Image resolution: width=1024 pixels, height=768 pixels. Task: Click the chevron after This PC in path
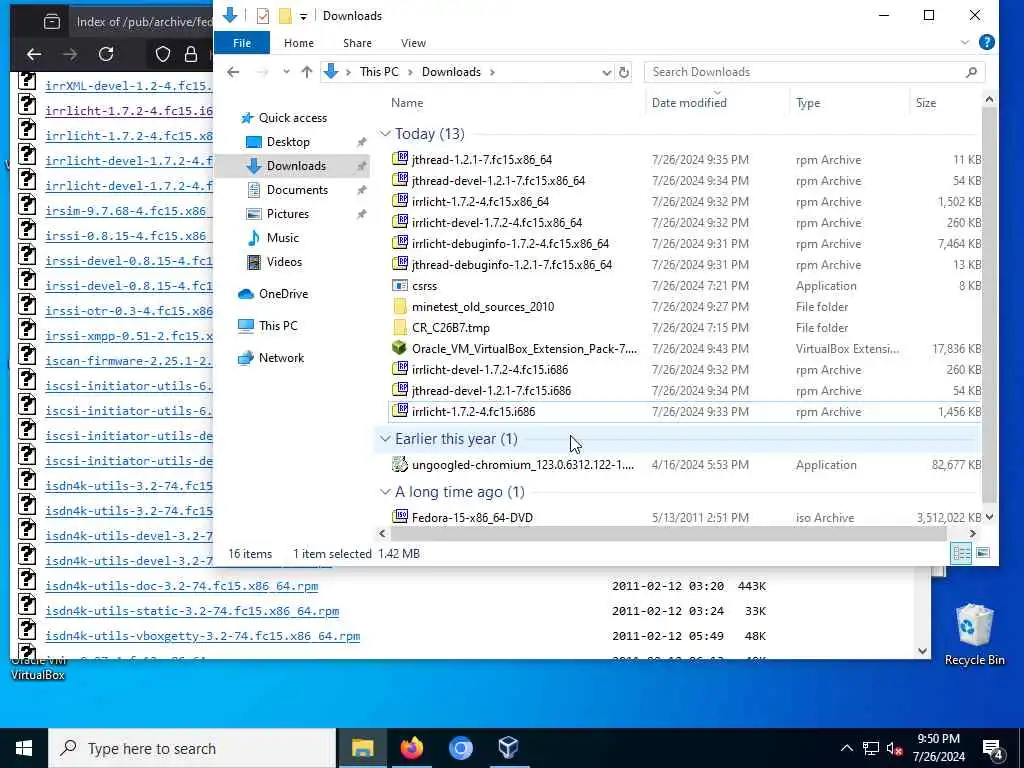[410, 72]
